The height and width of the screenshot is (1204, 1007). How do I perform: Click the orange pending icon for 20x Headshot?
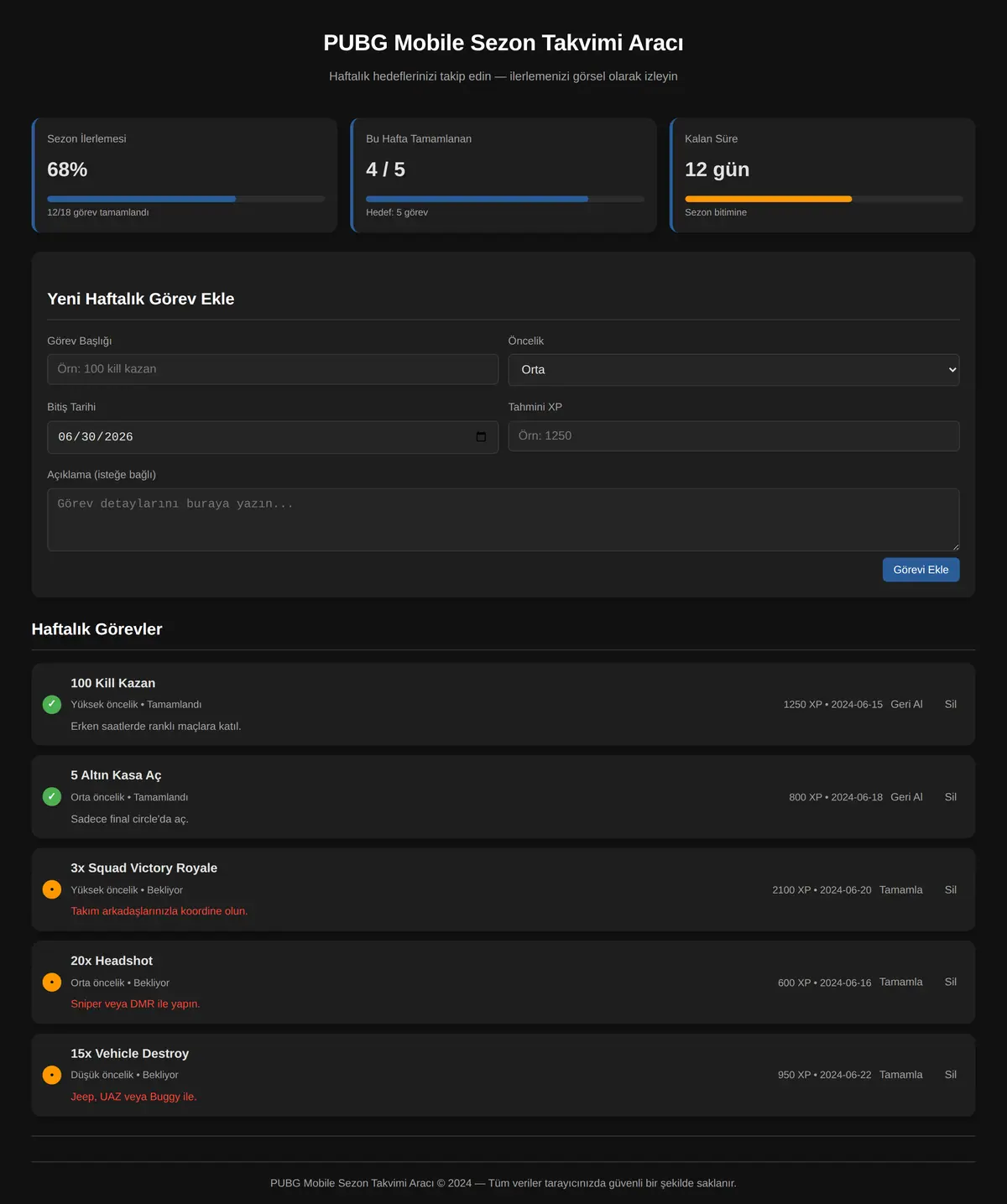52,982
